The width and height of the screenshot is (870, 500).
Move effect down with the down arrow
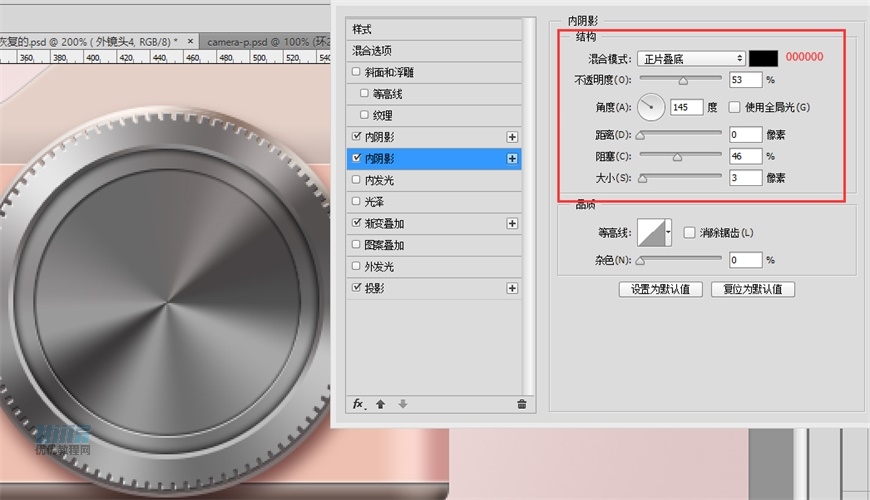click(403, 404)
